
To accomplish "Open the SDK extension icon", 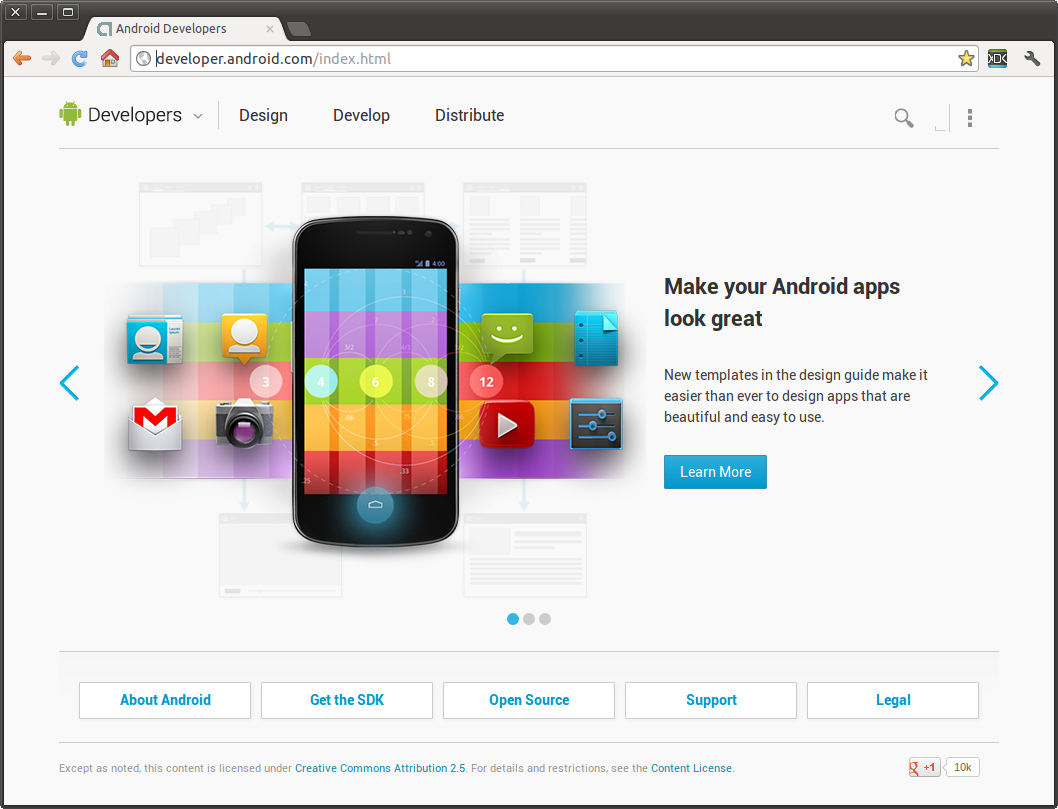I will pyautogui.click(x=997, y=59).
